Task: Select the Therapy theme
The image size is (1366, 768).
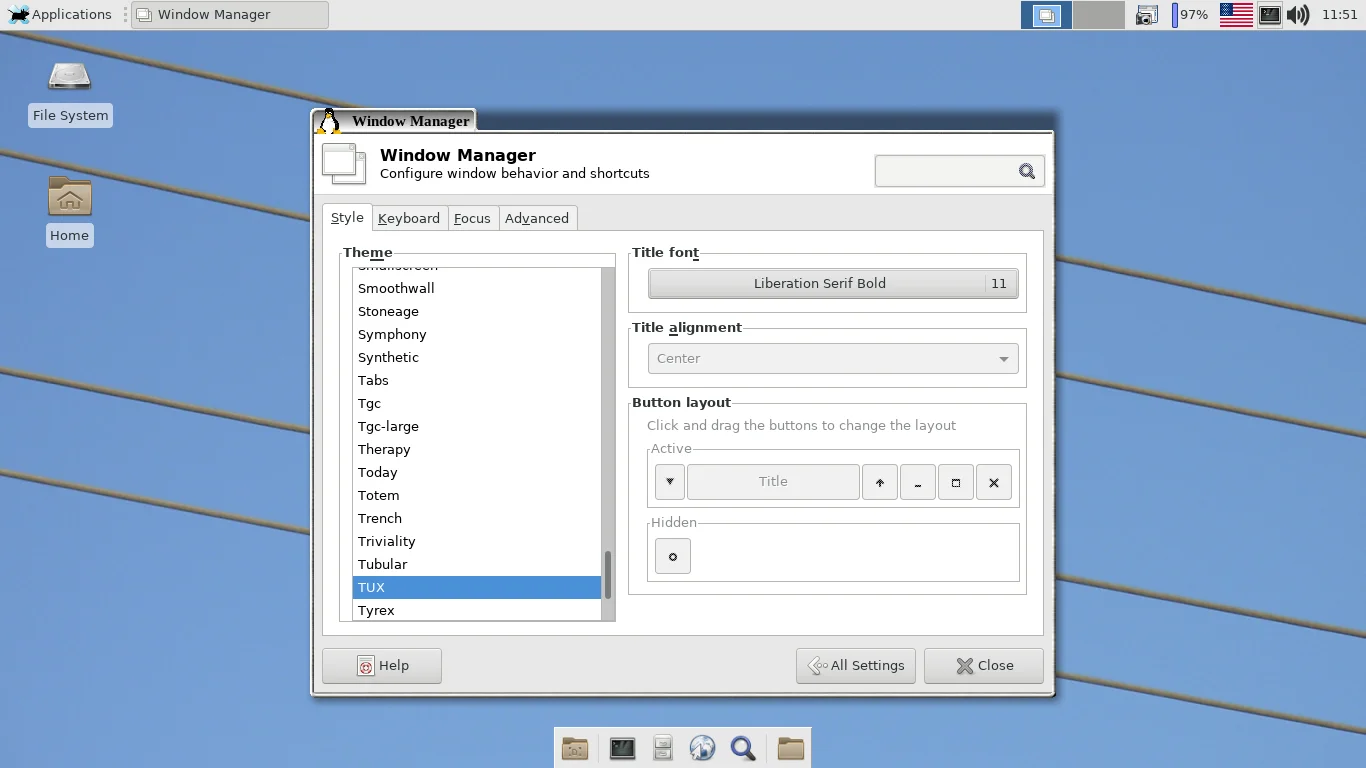Action: click(477, 449)
